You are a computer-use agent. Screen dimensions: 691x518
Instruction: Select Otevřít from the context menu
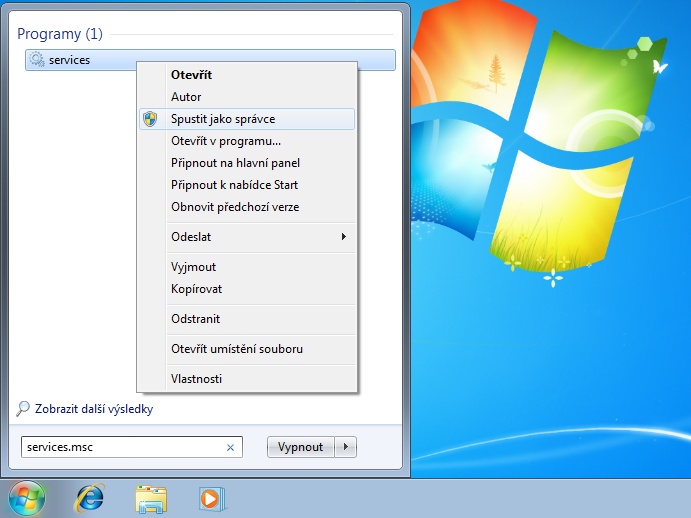[191, 75]
